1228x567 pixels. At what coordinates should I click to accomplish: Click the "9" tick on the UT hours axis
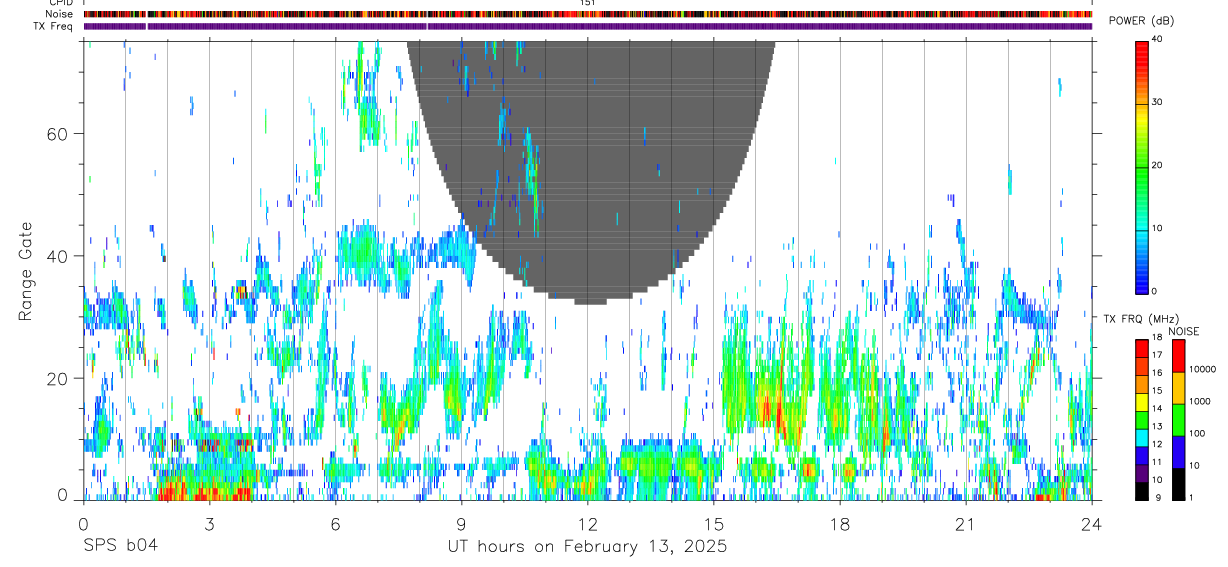(461, 524)
